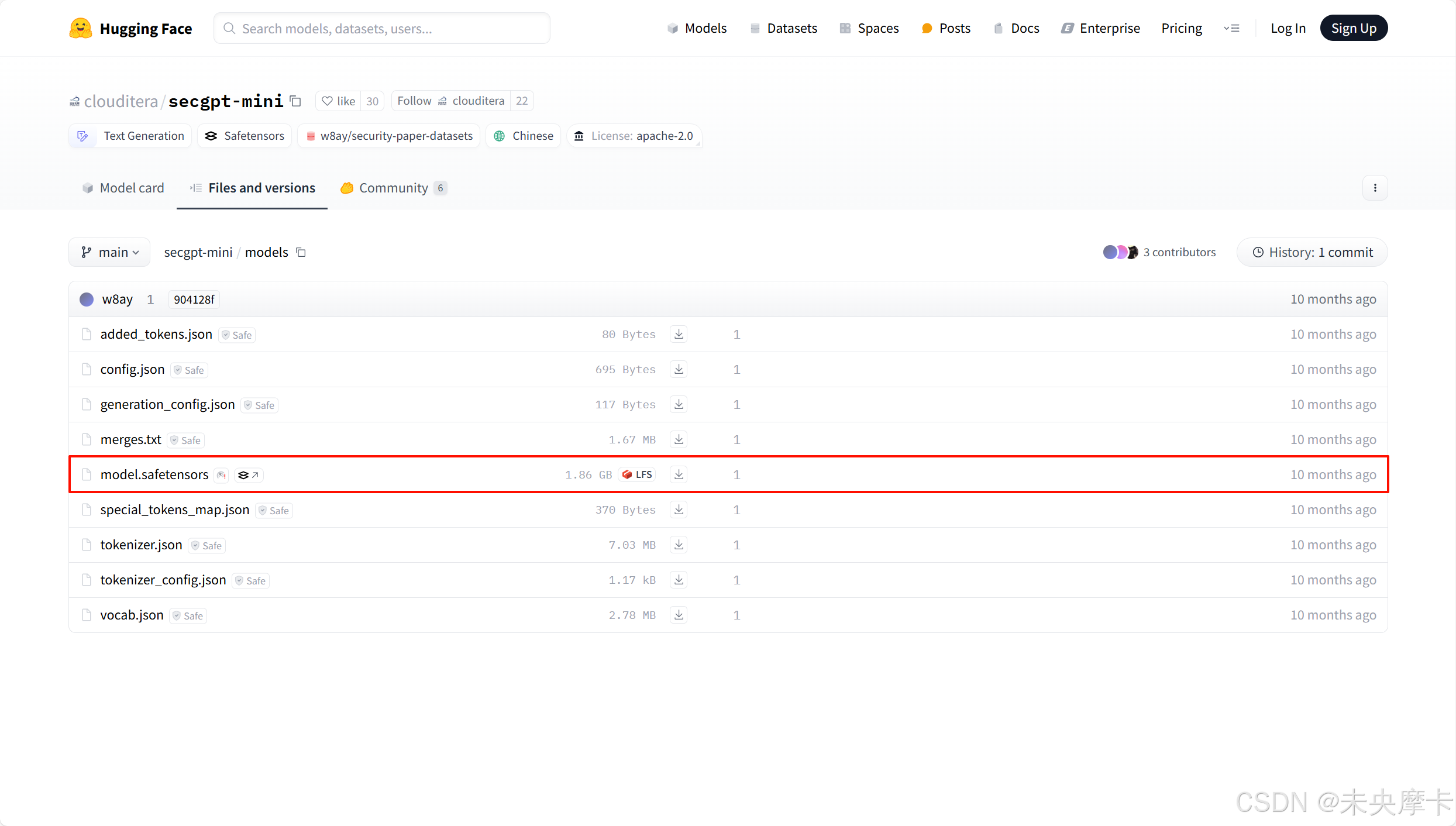The height and width of the screenshot is (826, 1456).
Task: Download the model.safetensors file
Action: point(679,474)
